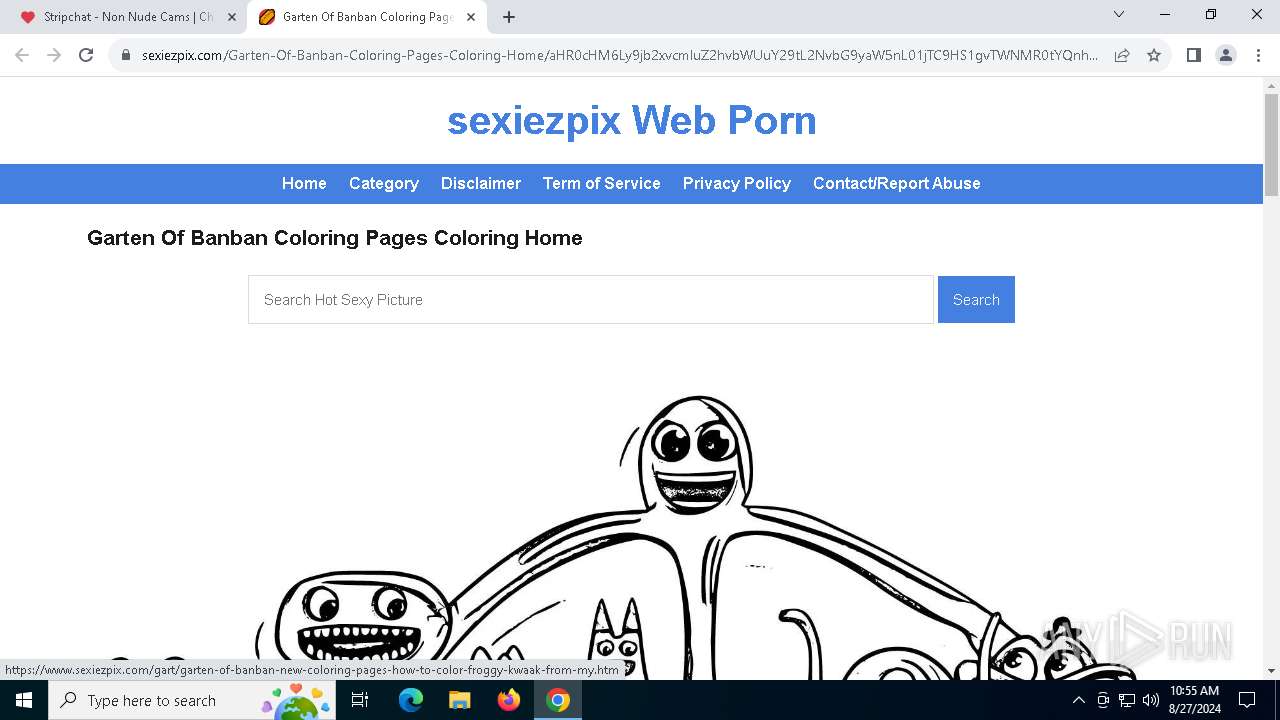
Task: Expand the tab search dropdown arrow
Action: point(1119,14)
